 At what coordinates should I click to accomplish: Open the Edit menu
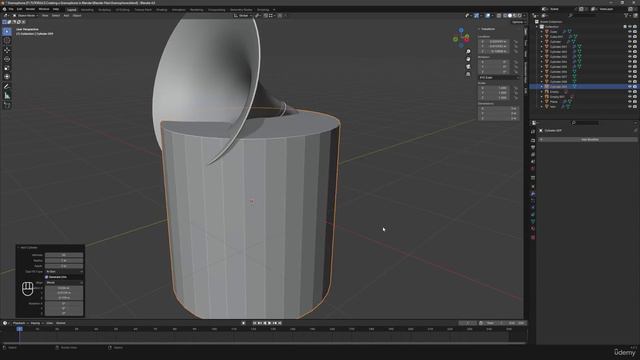pyautogui.click(x=19, y=9)
